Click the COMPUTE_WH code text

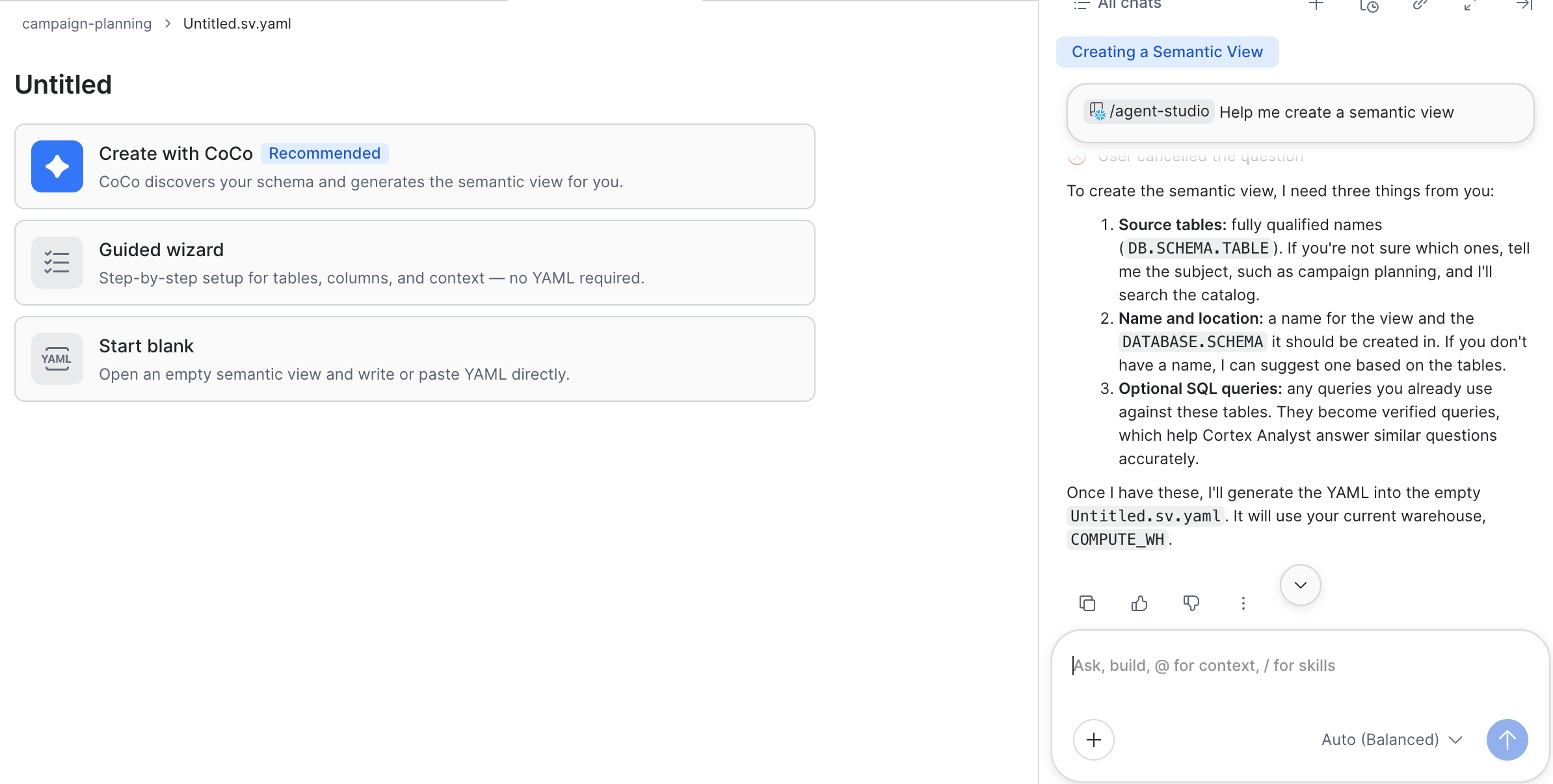[1117, 540]
